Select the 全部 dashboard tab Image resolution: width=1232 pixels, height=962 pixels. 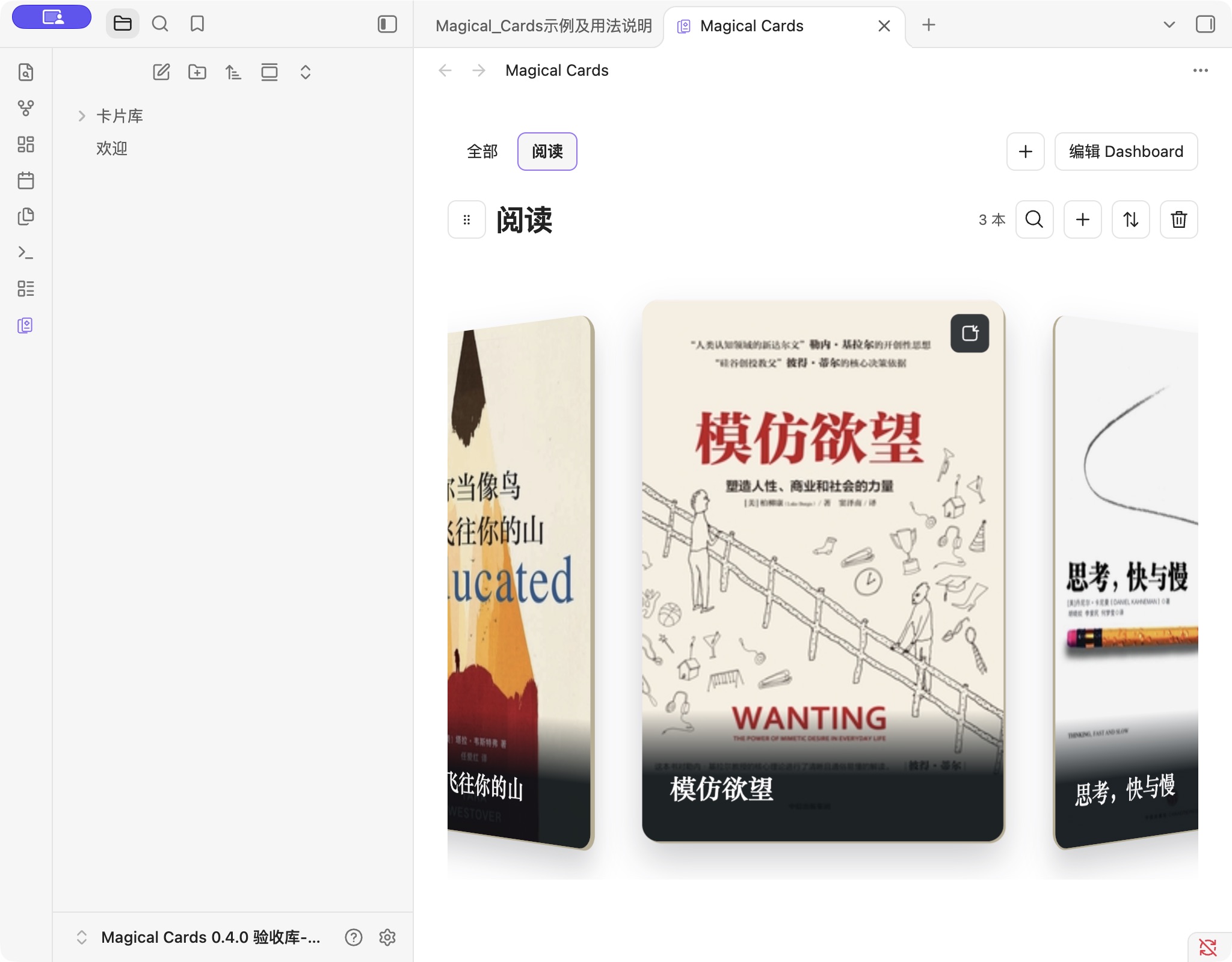tap(482, 152)
